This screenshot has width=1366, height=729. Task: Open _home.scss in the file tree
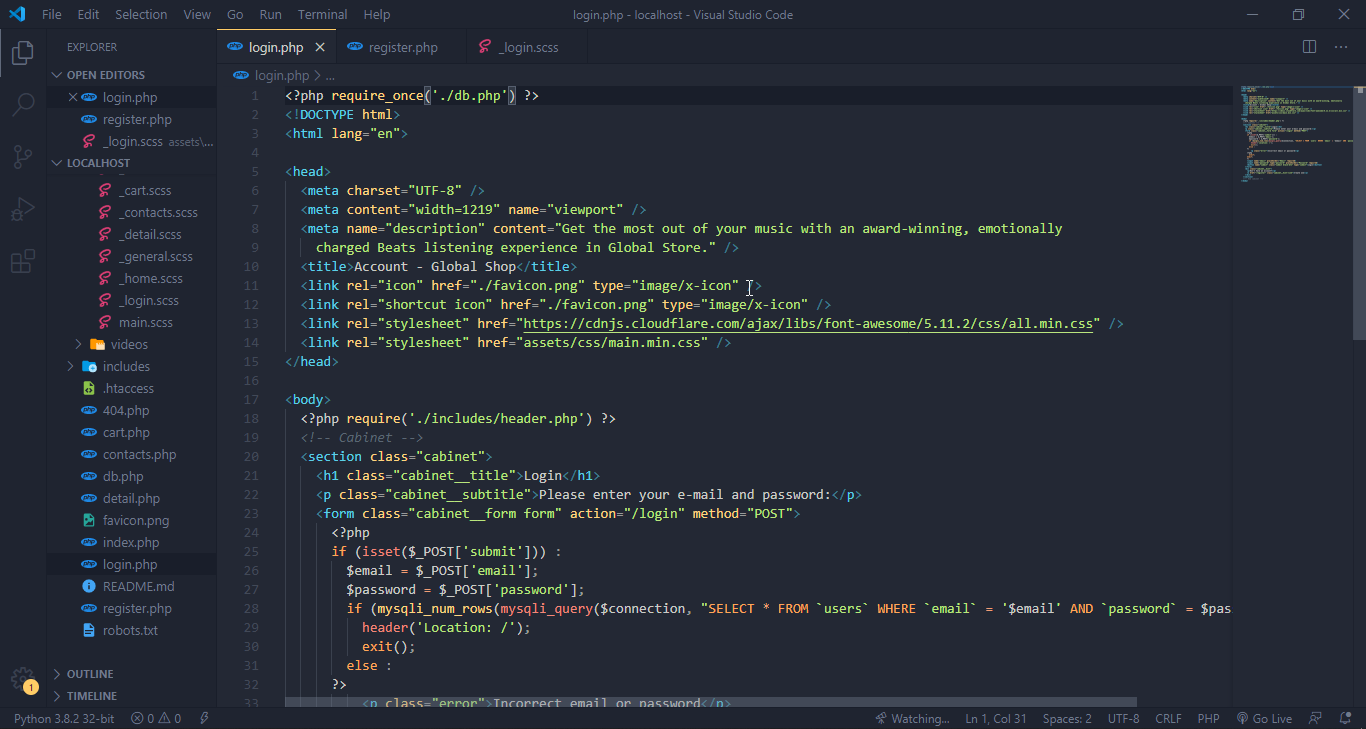tap(131, 278)
